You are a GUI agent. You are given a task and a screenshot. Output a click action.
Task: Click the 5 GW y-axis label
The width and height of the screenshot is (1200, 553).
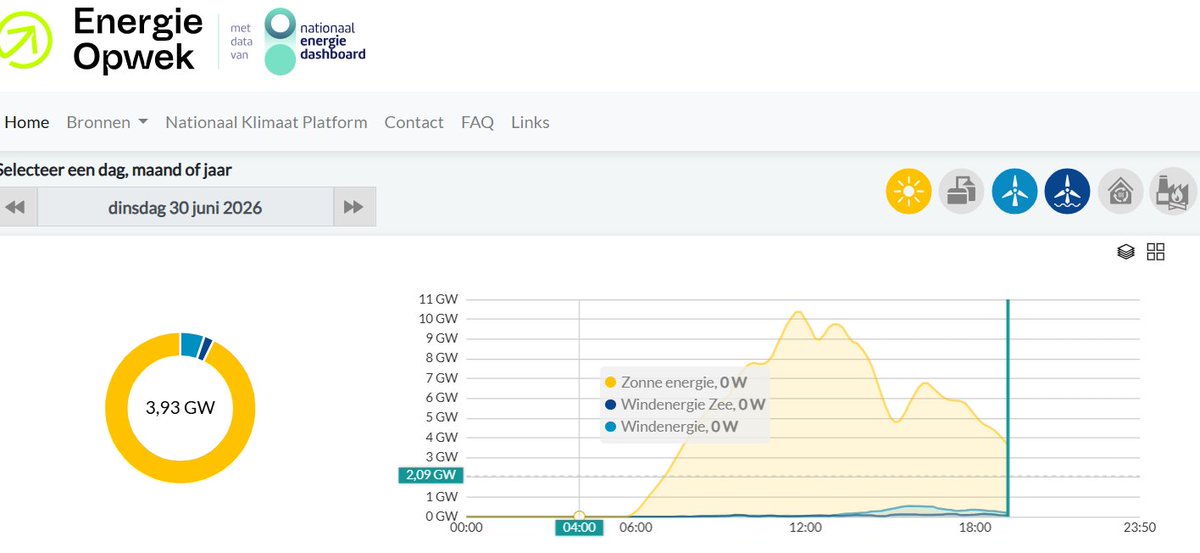(443, 417)
